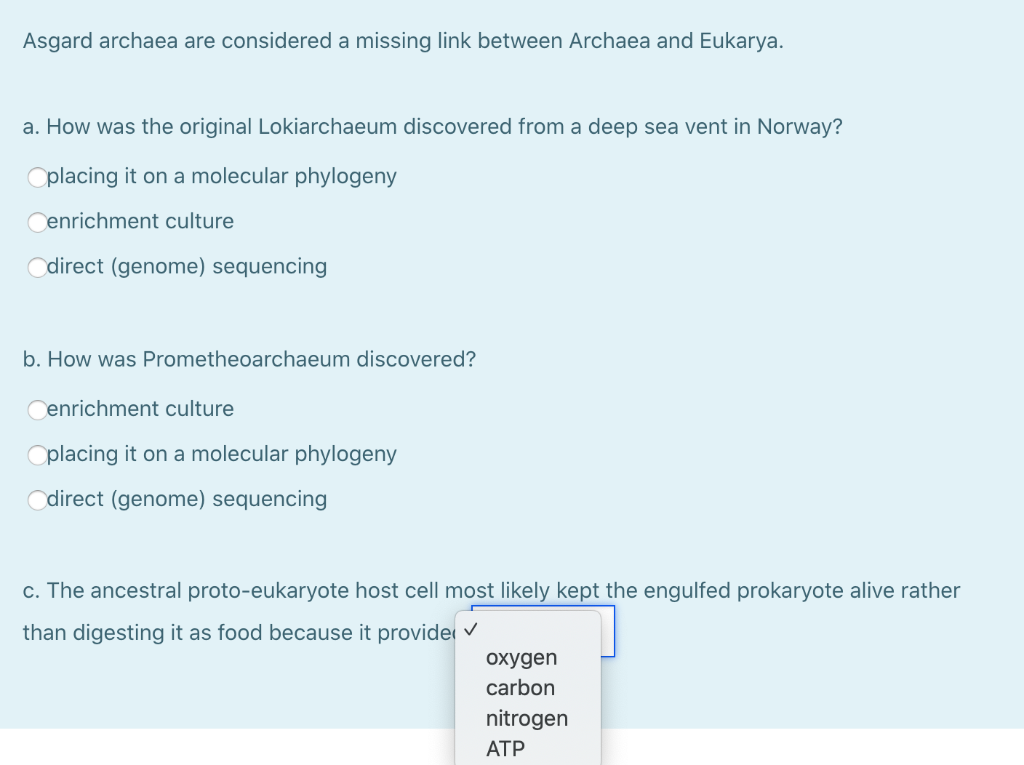Click the checkmark icon inside the dropdown

tap(471, 630)
